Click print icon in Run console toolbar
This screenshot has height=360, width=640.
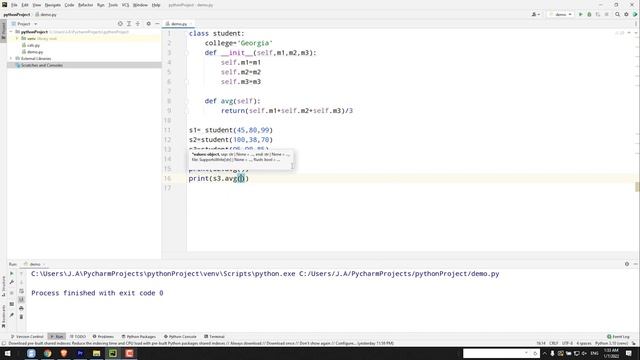click(x=21, y=309)
